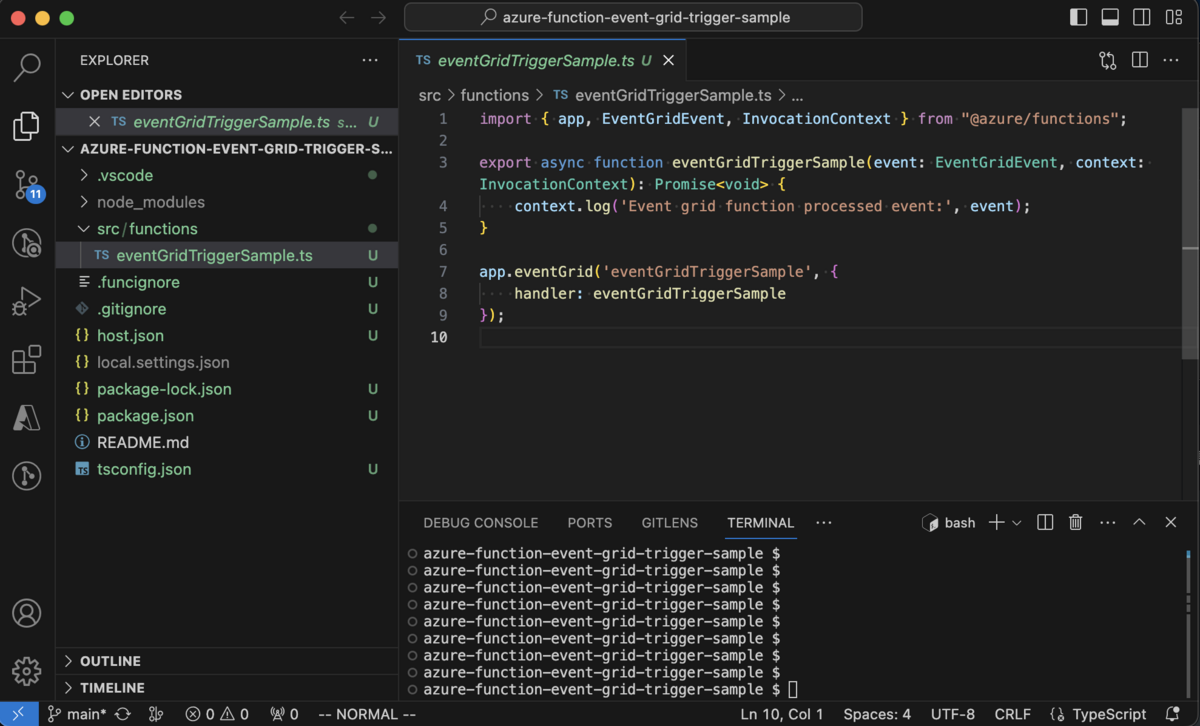
Task: Split the editor to the right
Action: tap(1139, 60)
